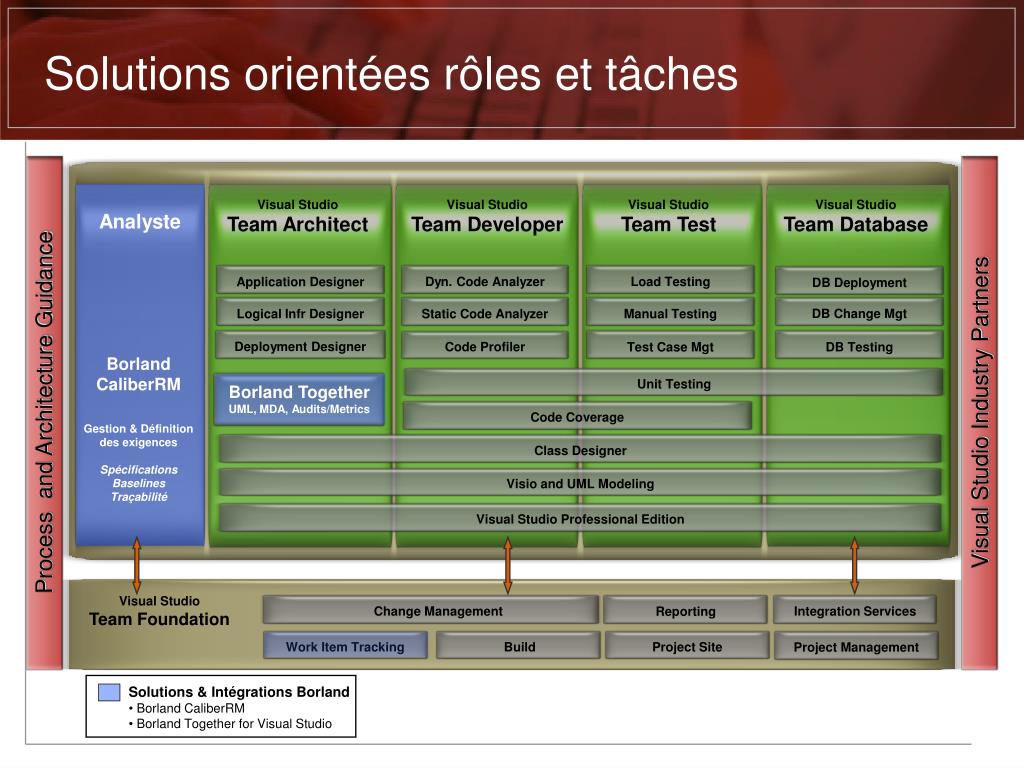Click Visual Studio Industry Partners sidebar
Image resolution: width=1024 pixels, height=768 pixels.
979,413
